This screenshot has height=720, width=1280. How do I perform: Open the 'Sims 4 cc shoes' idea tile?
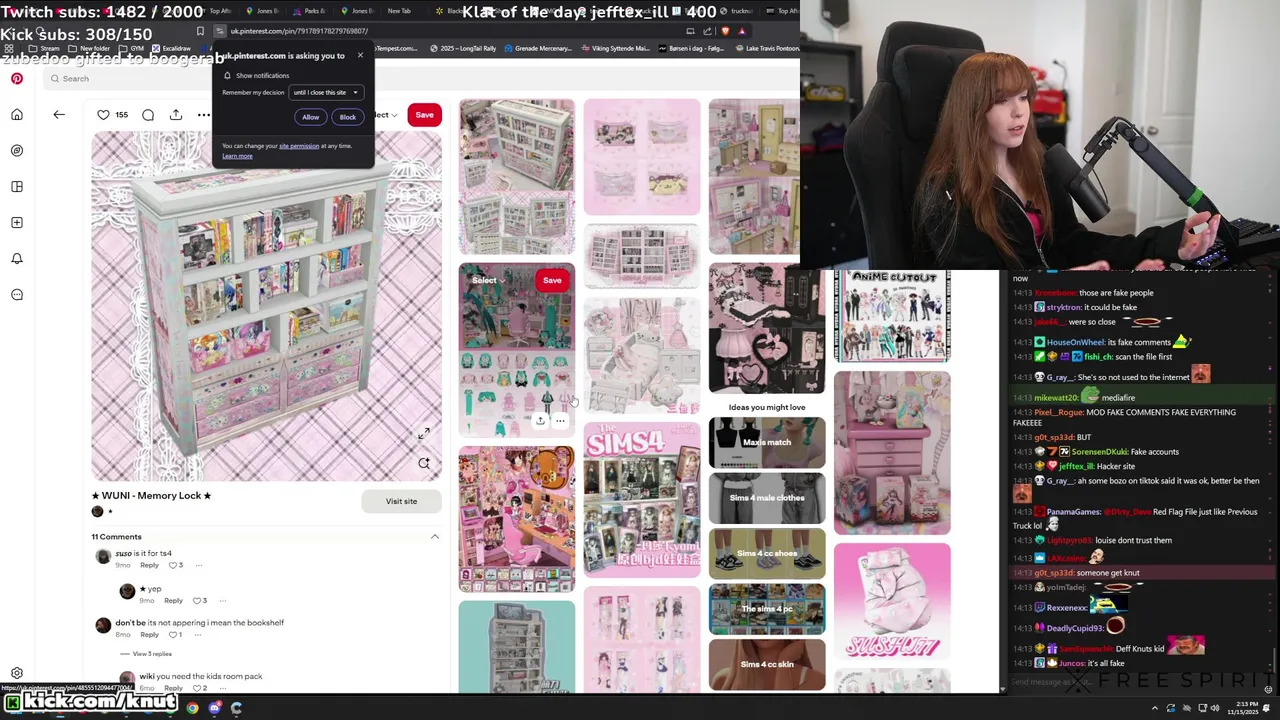767,553
